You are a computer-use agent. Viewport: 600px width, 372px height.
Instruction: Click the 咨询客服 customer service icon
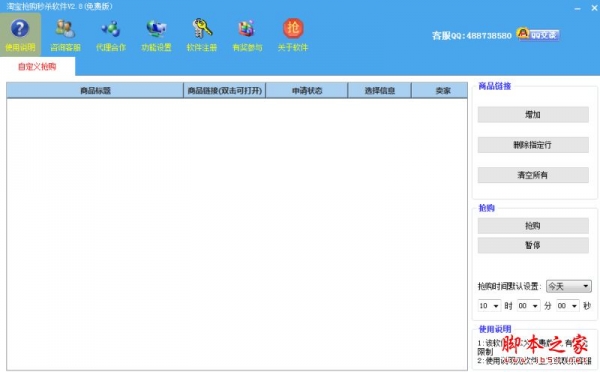pyautogui.click(x=65, y=35)
